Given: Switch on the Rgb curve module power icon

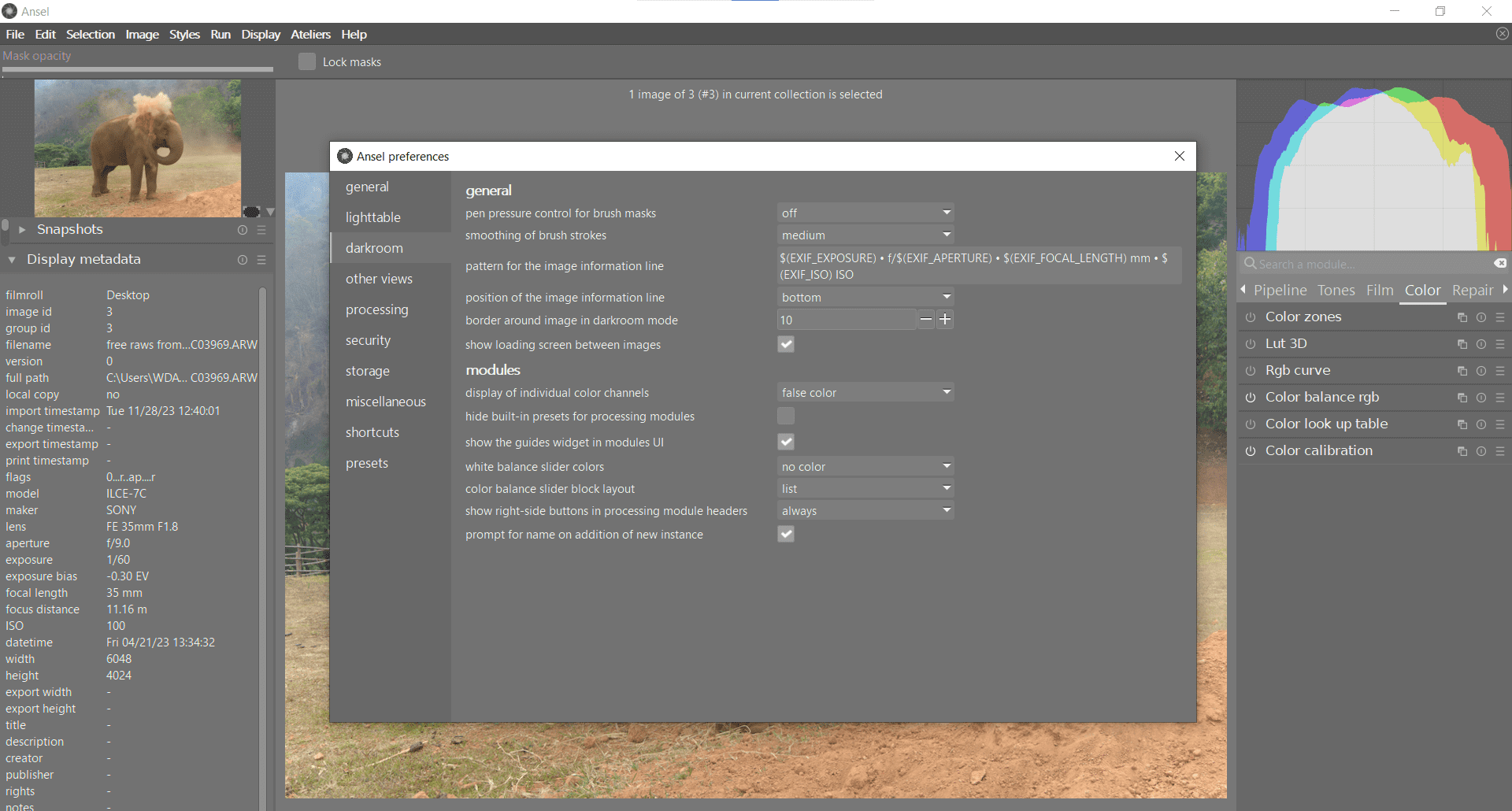Looking at the screenshot, I should (x=1251, y=371).
